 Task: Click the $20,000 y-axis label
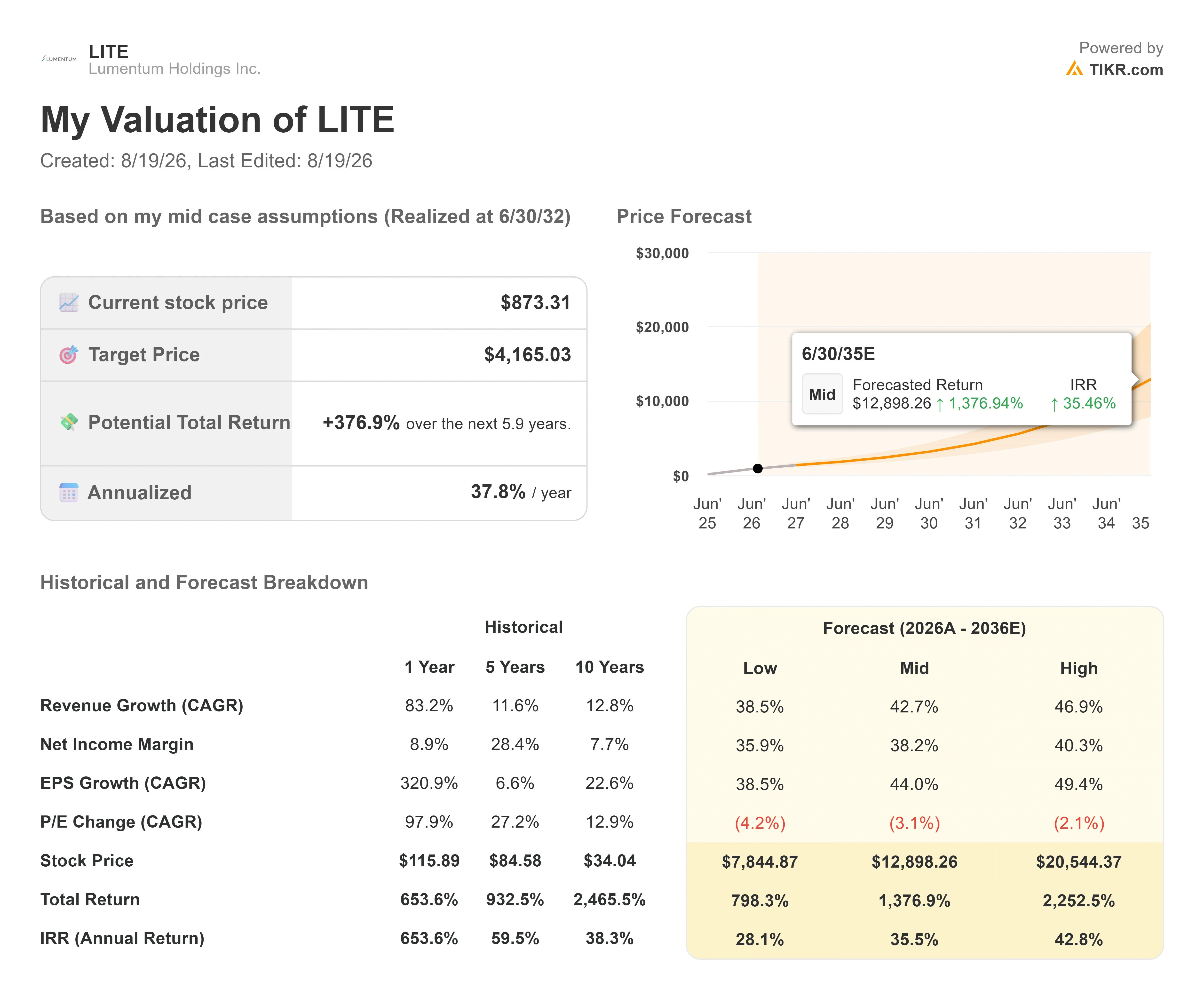[x=662, y=327]
